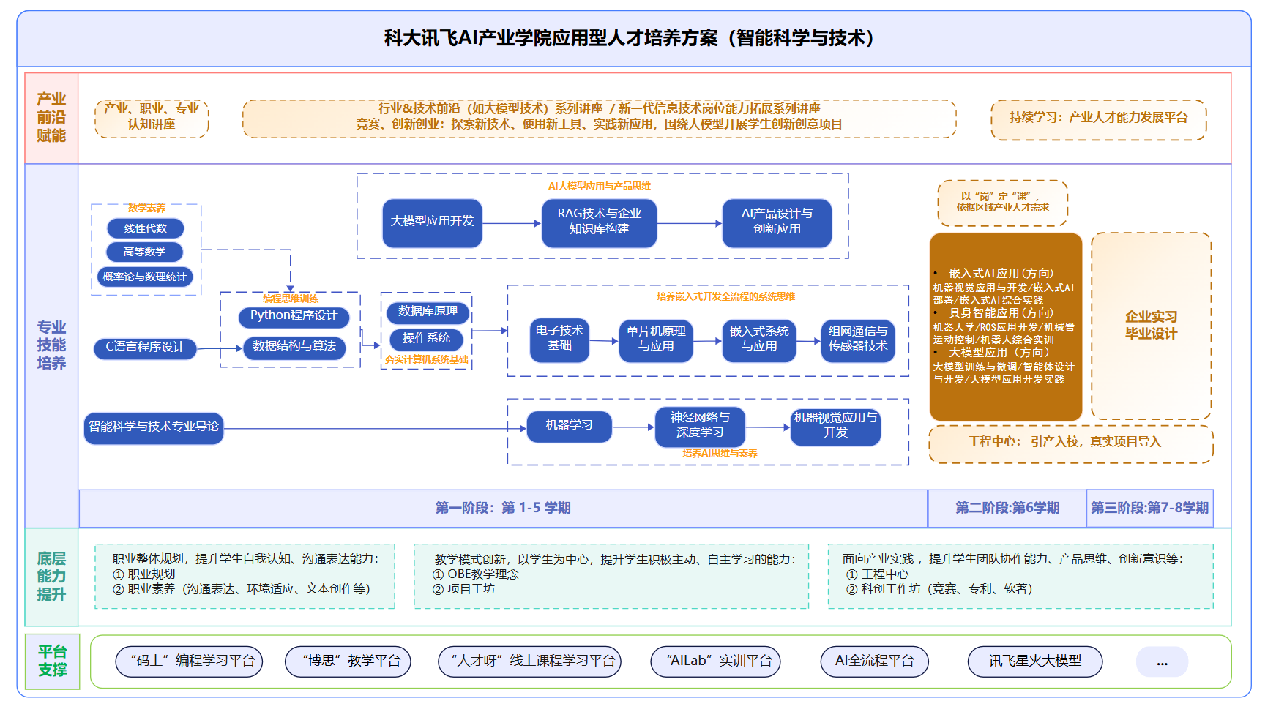
Task: Click the 产业前沿赋能 row label
Action: coord(52,117)
